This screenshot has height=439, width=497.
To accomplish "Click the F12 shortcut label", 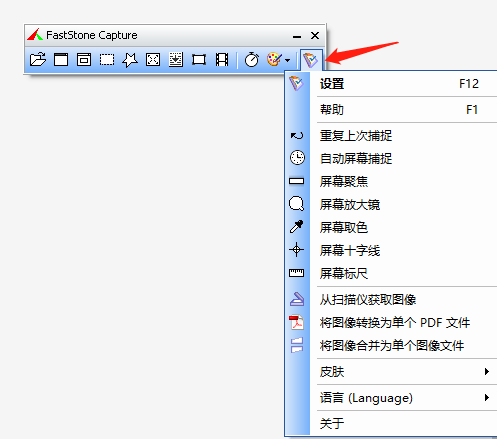I will tap(469, 84).
